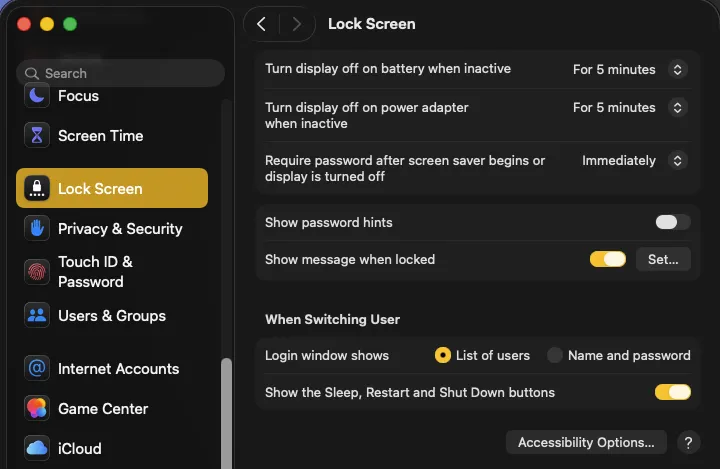Image resolution: width=720 pixels, height=469 pixels.
Task: Click the Privacy & Security hand icon
Action: (x=37, y=228)
